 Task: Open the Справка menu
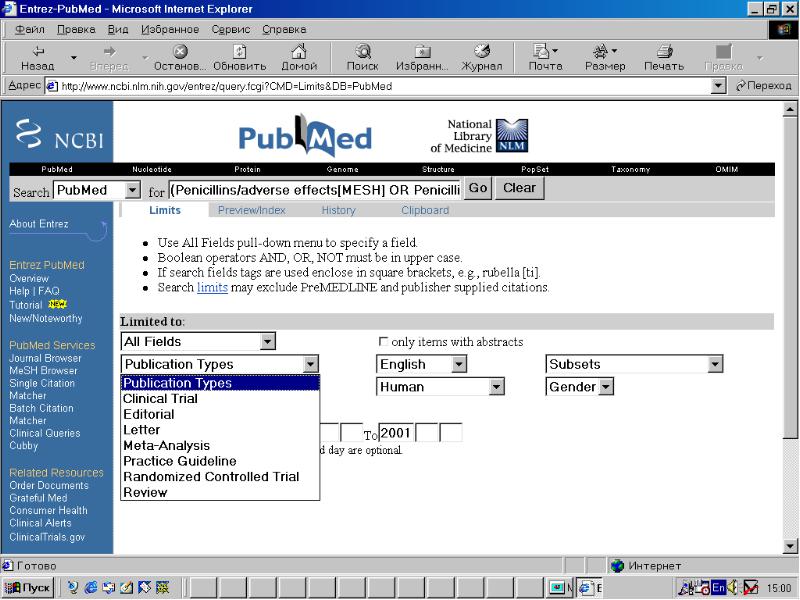coord(284,30)
